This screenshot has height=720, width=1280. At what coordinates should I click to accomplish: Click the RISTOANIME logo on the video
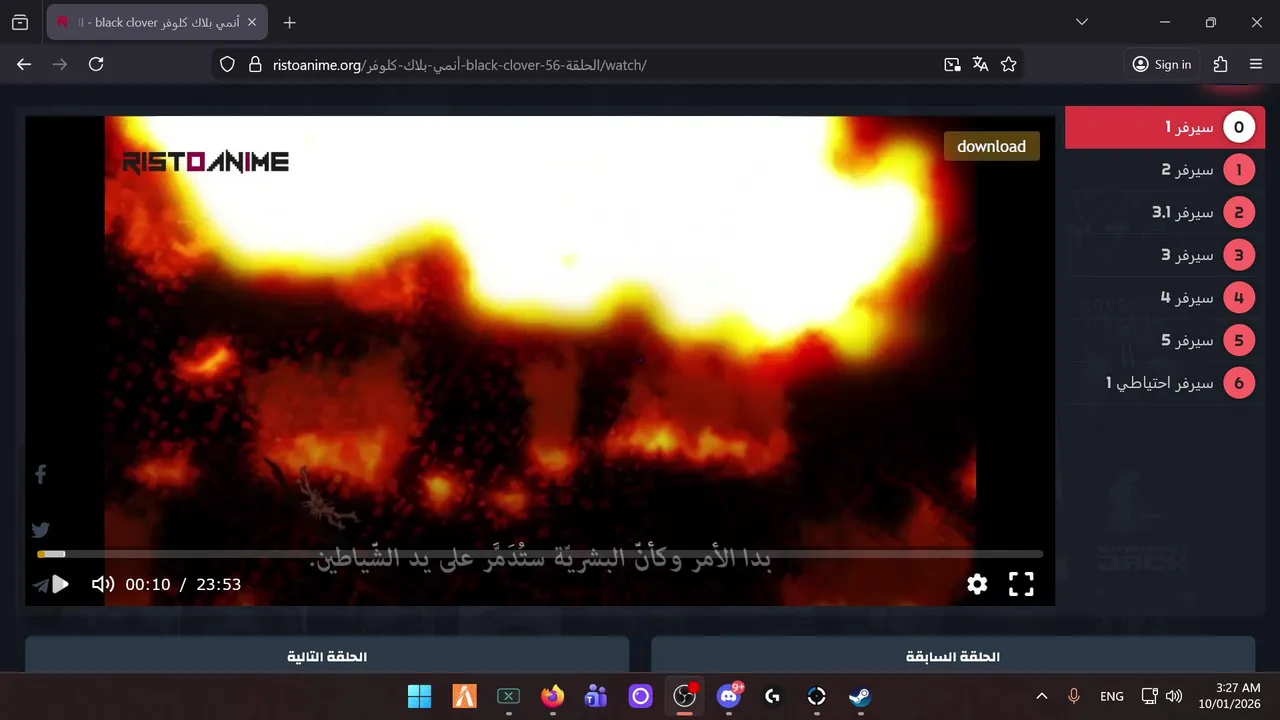(x=206, y=162)
